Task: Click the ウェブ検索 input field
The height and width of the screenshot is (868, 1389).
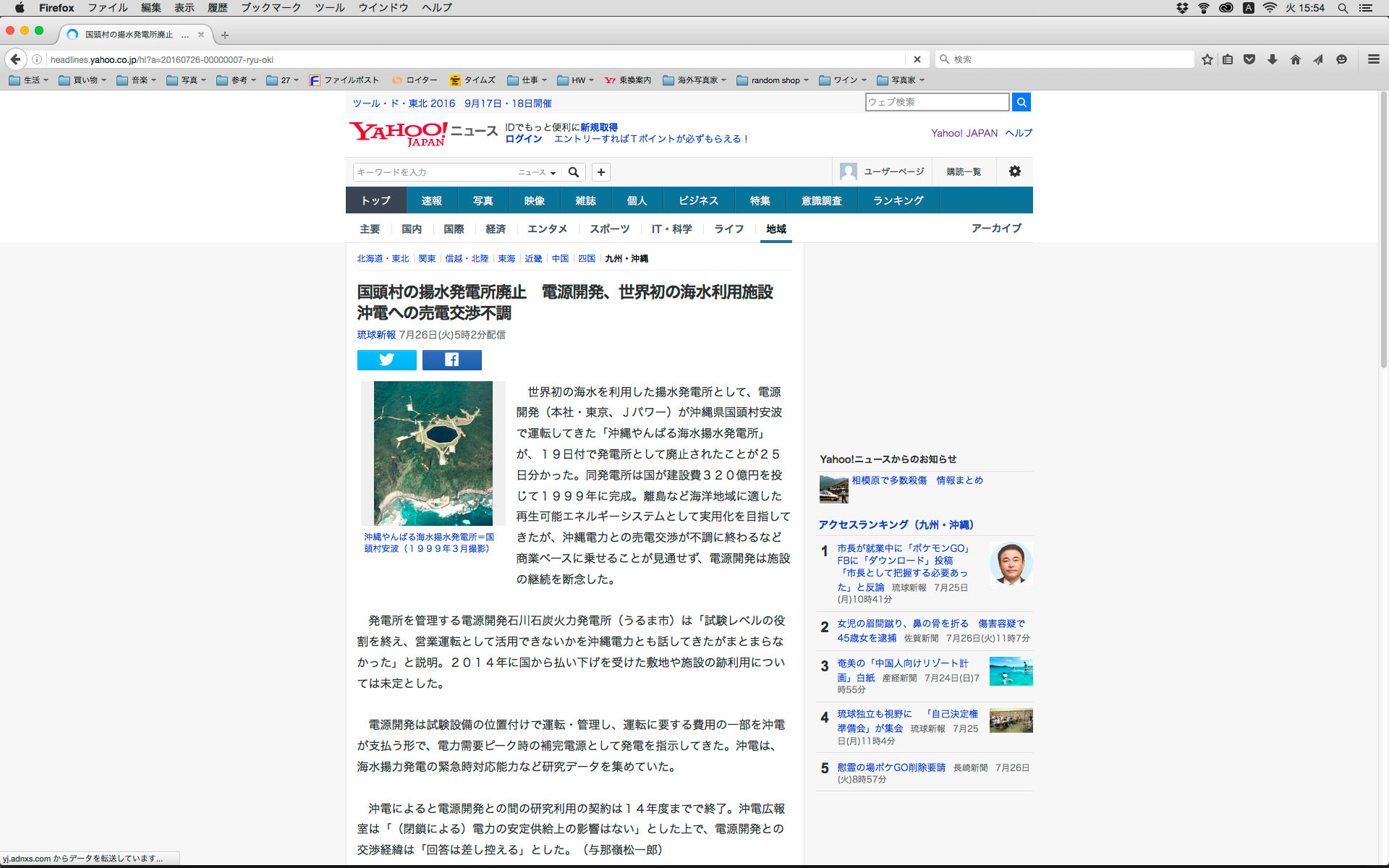Action: click(x=937, y=102)
